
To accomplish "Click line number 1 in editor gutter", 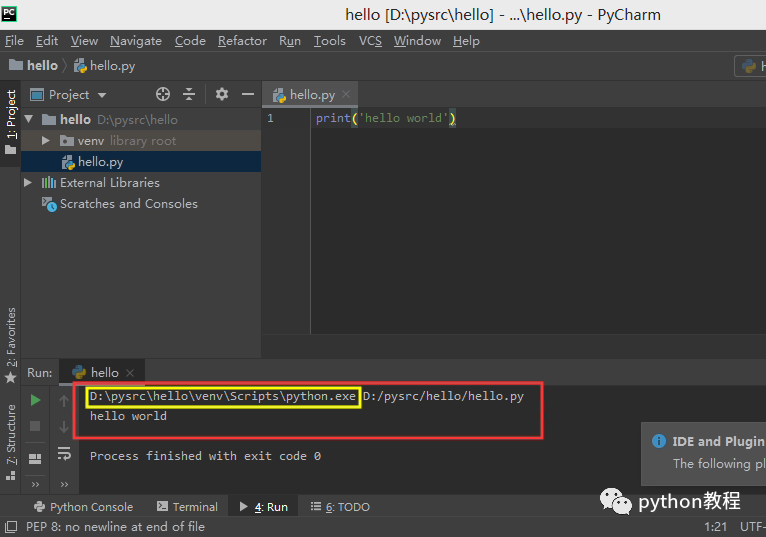I will tap(270, 118).
